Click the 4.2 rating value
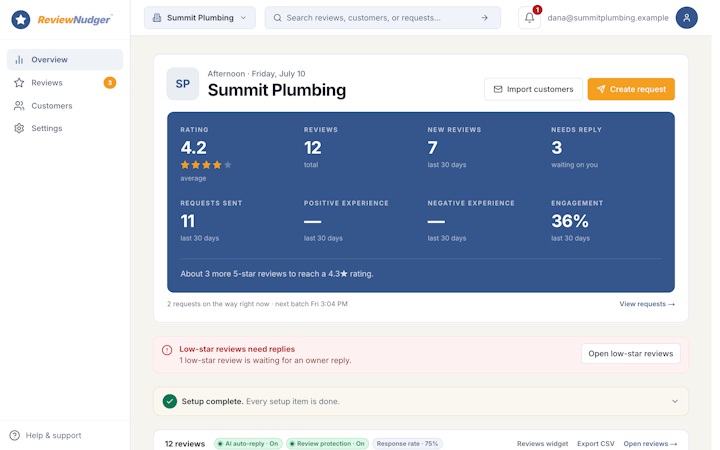 click(x=193, y=148)
